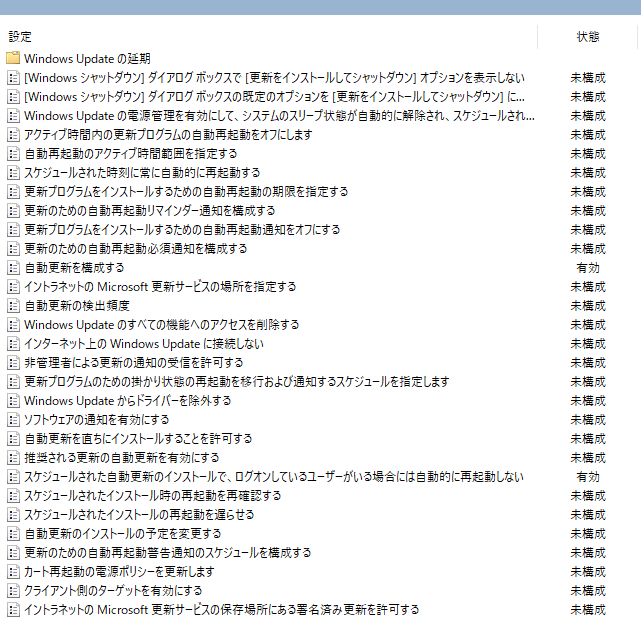
Task: Click policy icon beside 自動再起動のアクティブ時間範囲を指定する
Action: coord(13,154)
